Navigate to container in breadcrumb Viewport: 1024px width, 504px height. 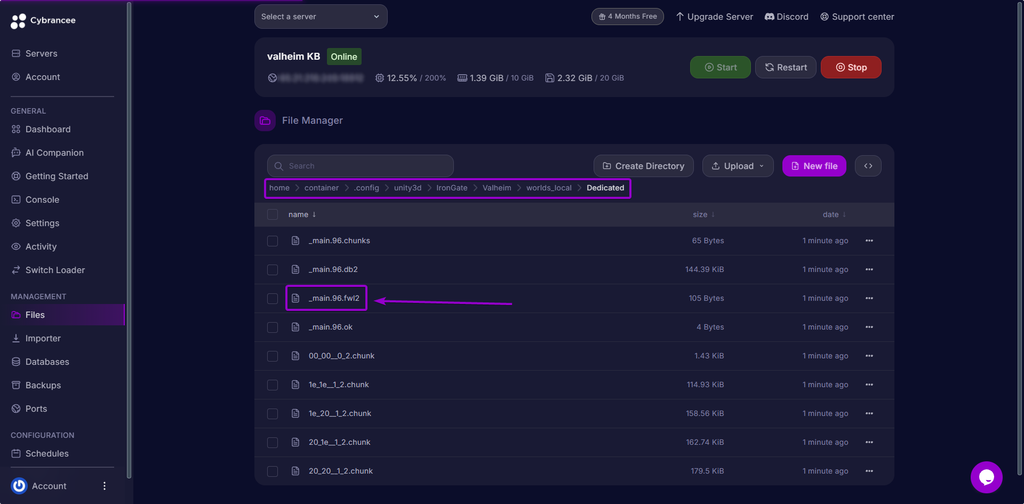[321, 188]
